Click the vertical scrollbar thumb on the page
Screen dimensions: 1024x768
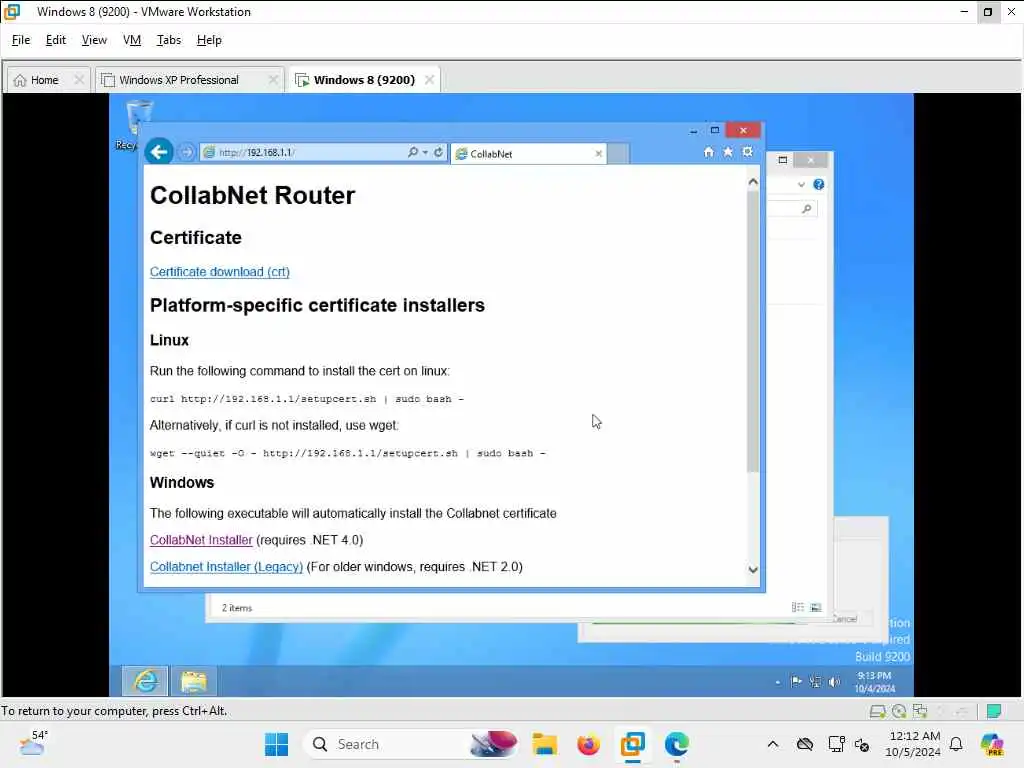click(x=753, y=332)
